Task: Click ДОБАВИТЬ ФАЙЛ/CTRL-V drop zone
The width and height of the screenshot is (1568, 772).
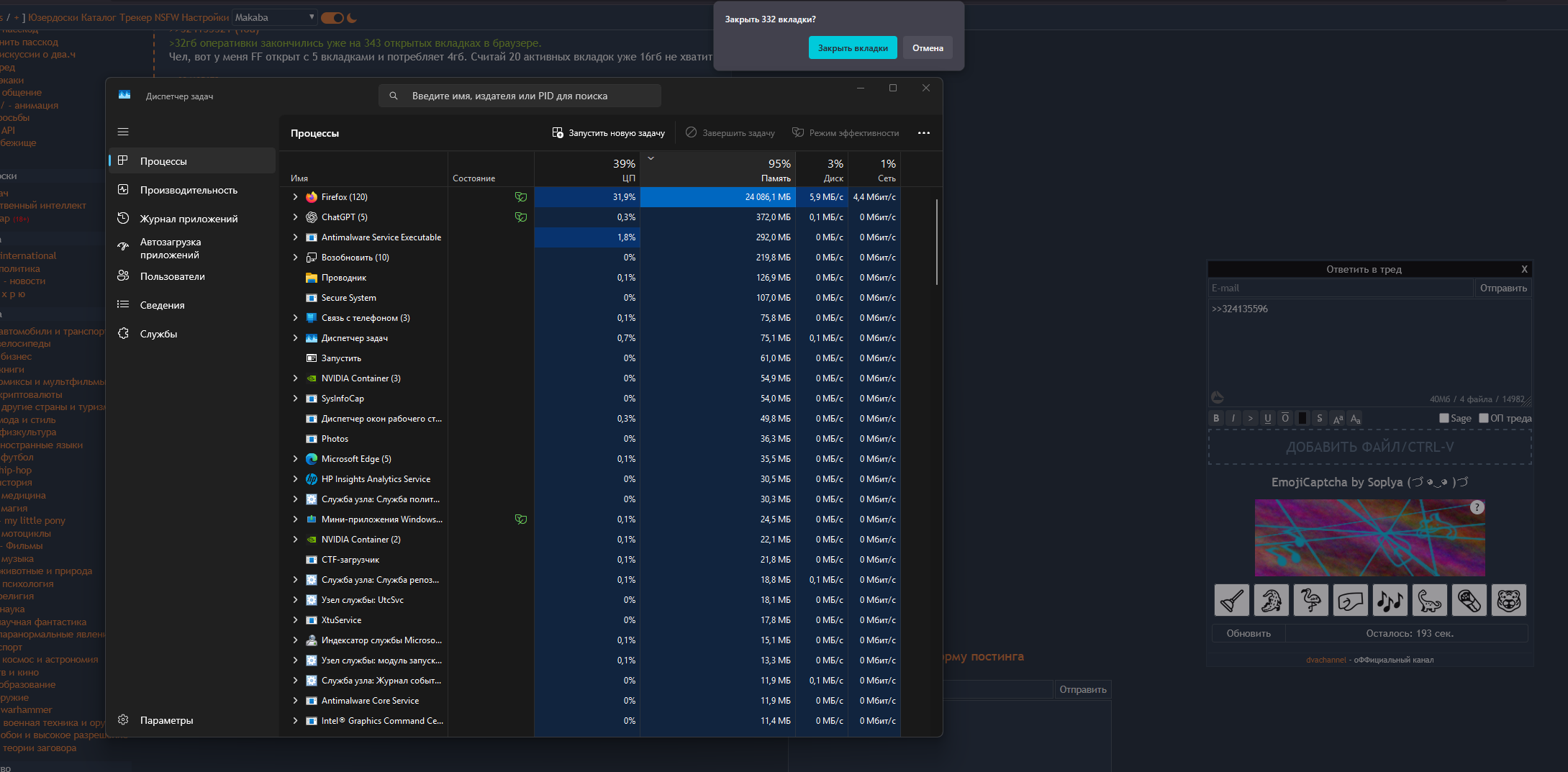Action: click(1369, 448)
